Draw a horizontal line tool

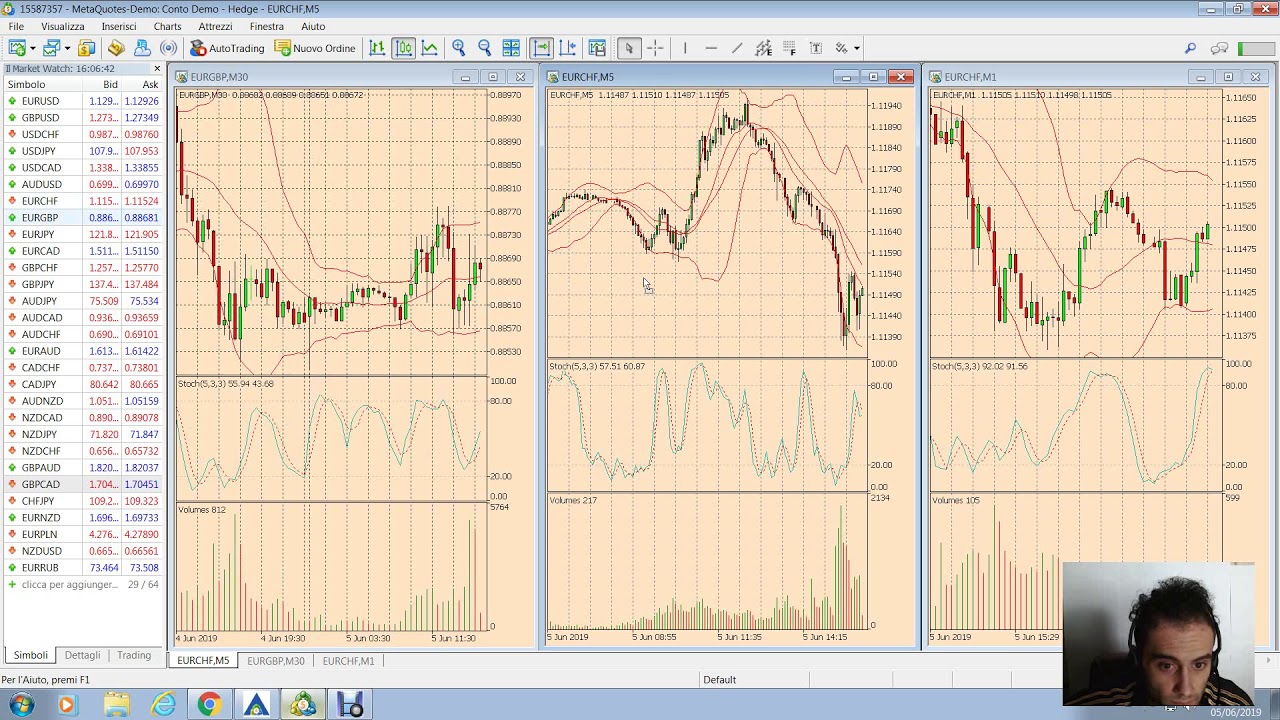click(x=711, y=48)
